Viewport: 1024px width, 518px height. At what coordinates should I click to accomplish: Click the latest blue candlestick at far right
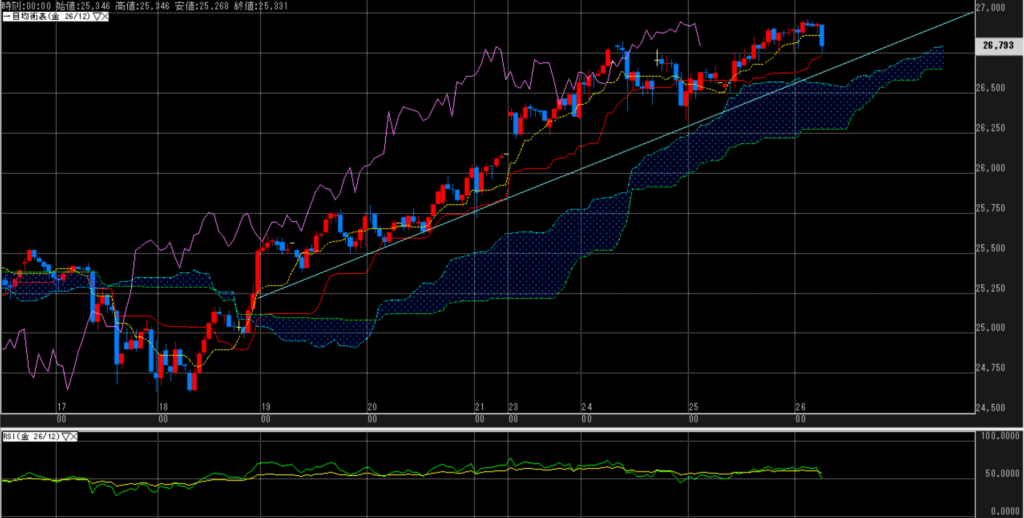(822, 37)
